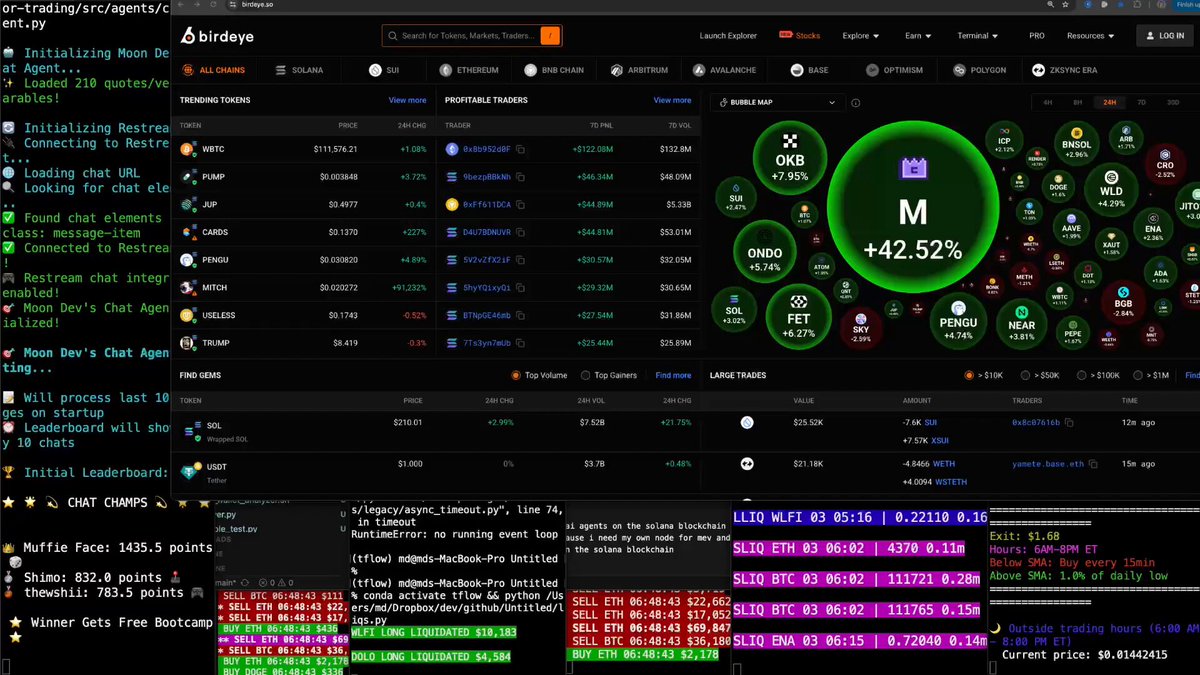The image size is (1200, 675).
Task: Copy trader address BTNpGE46mb
Action: point(520,316)
